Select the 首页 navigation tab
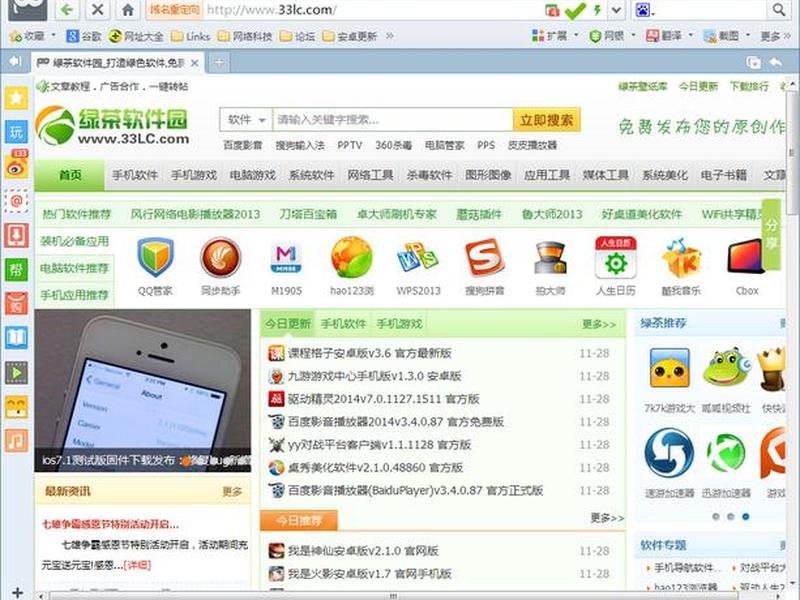 pos(70,175)
